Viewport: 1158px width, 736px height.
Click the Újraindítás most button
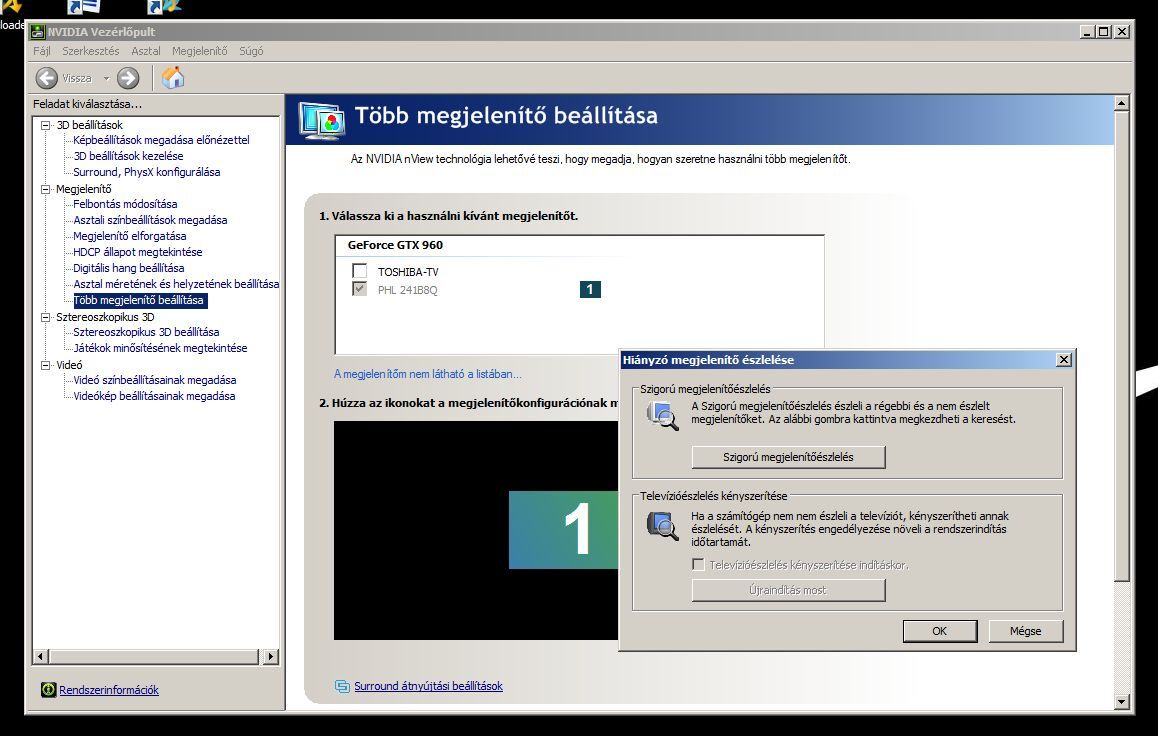(788, 590)
